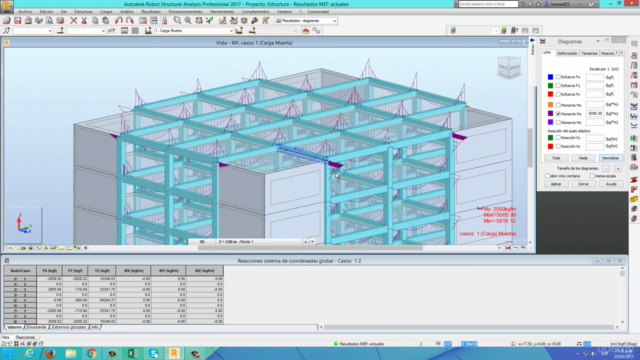Image resolution: width=640 pixels, height=360 pixels.
Task: Enable Momento Mx checkbox
Action: click(558, 105)
